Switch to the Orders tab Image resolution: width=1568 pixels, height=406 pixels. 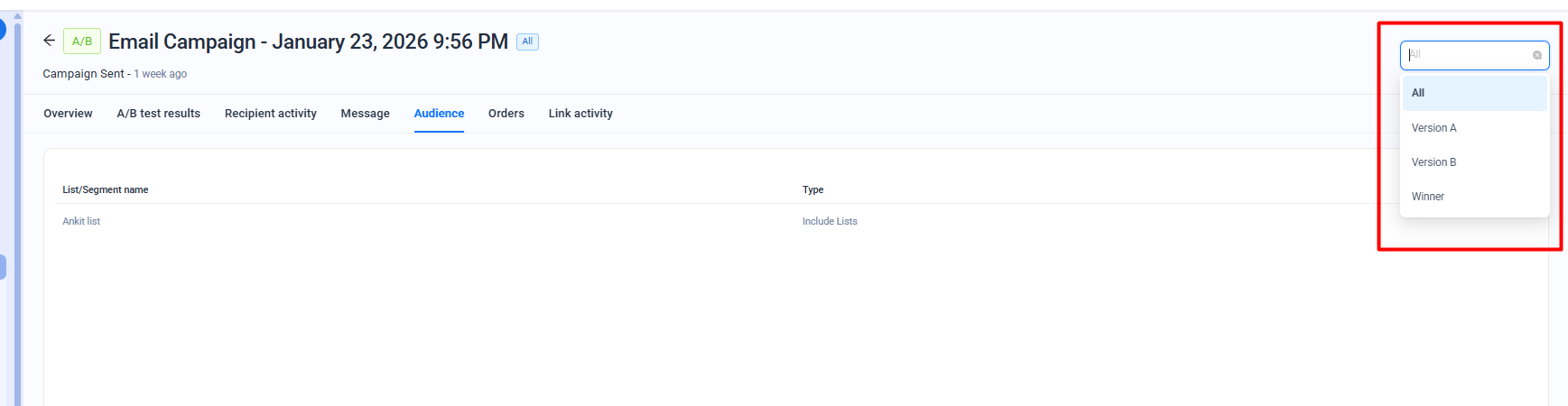(506, 114)
